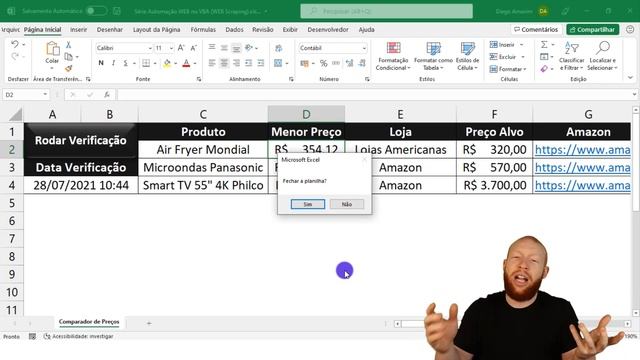
Task: Click the text orientation icon
Action: pyautogui.click(x=249, y=48)
